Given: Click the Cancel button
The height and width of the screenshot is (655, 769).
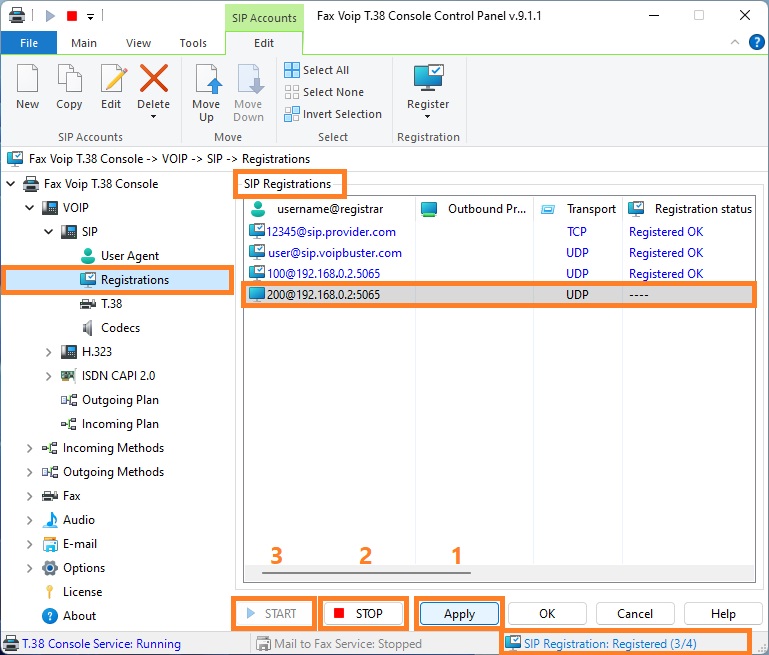Looking at the screenshot, I should click(635, 614).
